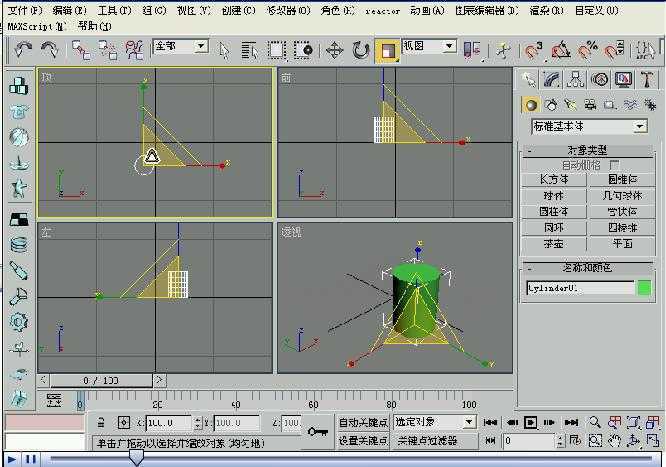Open the 编辑(E) menu
This screenshot has height=467, width=666.
coord(70,10)
